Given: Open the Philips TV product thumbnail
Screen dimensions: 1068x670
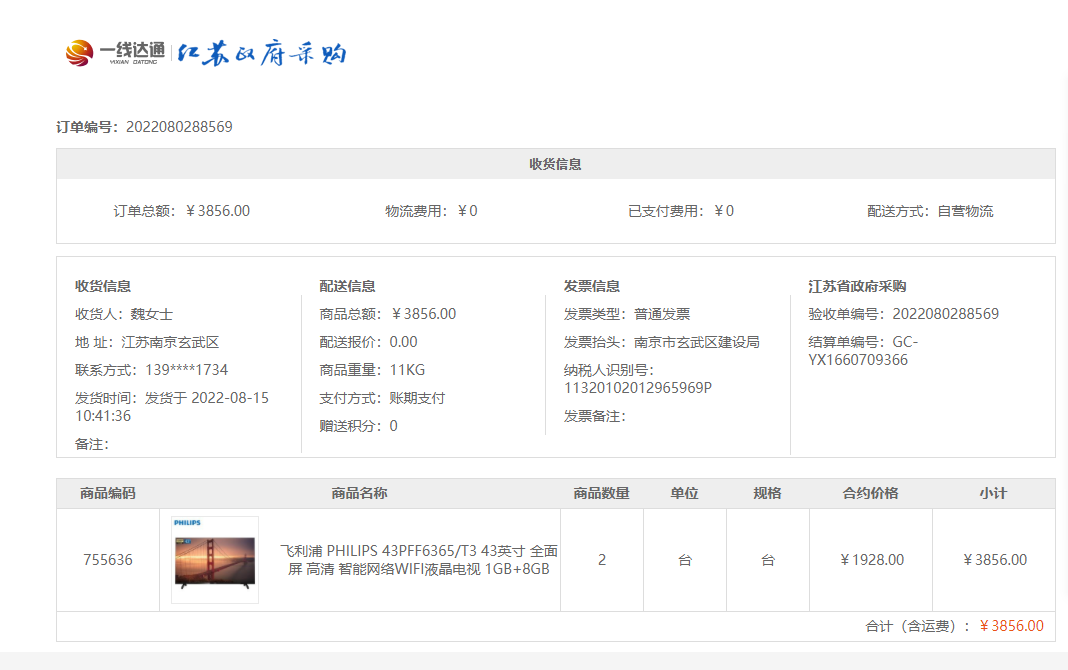Looking at the screenshot, I should (x=215, y=560).
